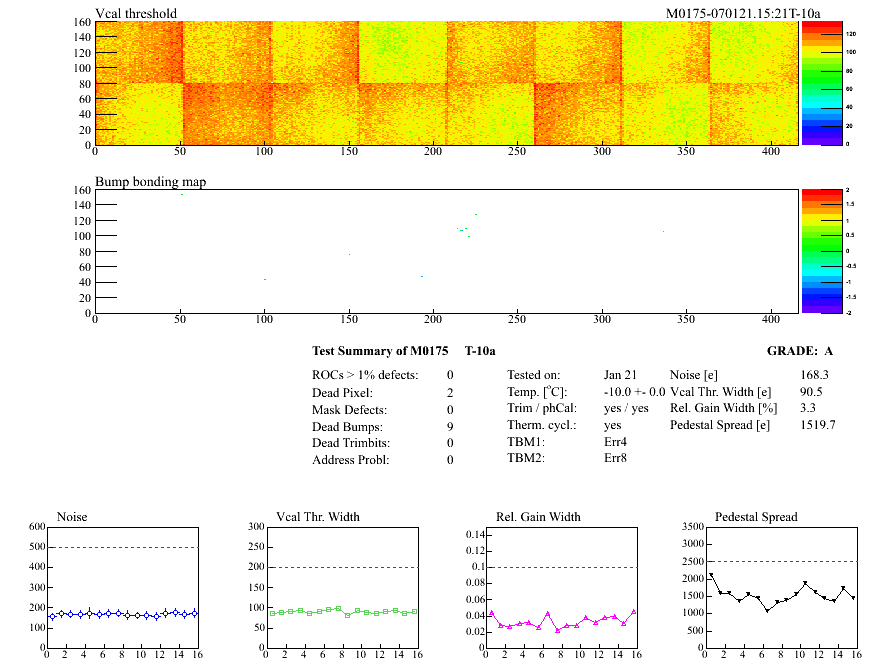Click the Bump bonding map color scale
This screenshot has height=672, width=896.
pos(821,251)
